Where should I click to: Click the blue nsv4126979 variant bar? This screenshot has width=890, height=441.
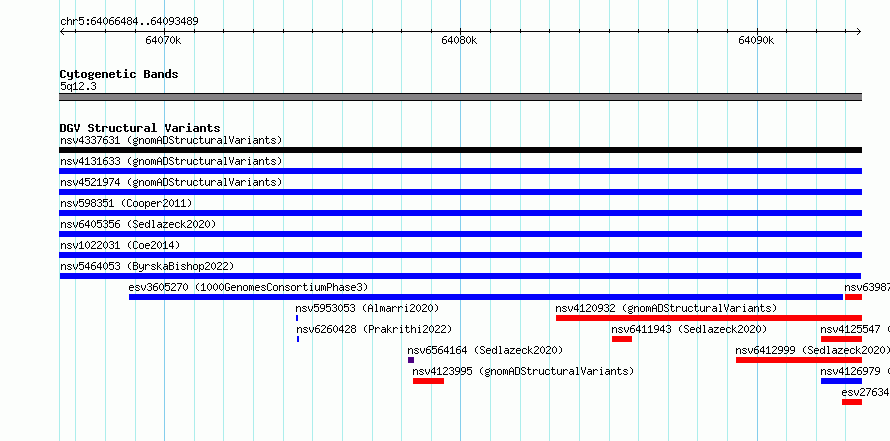tap(841, 381)
